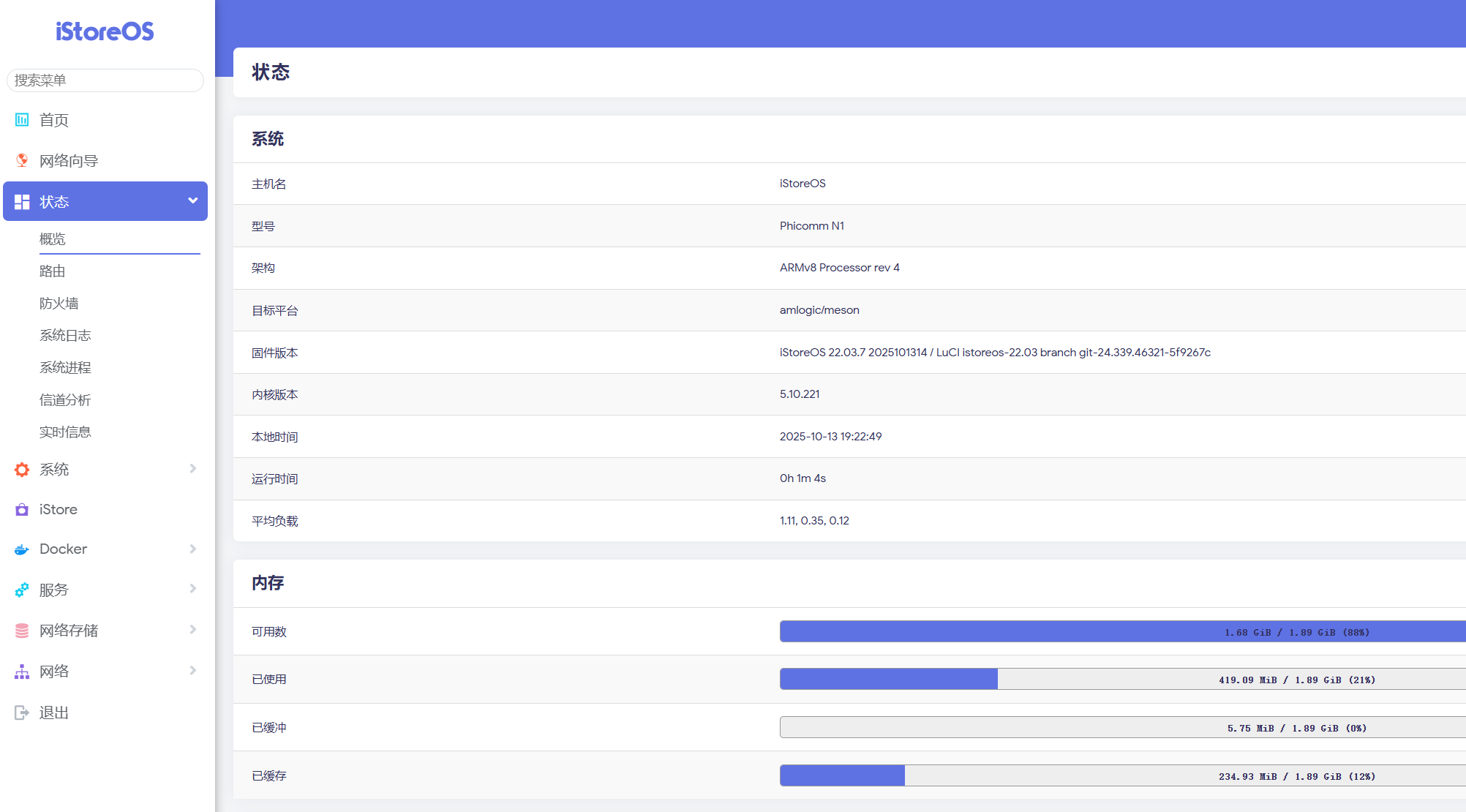Image resolution: width=1466 pixels, height=812 pixels.
Task: Go to the 路由 status page
Action: [53, 271]
